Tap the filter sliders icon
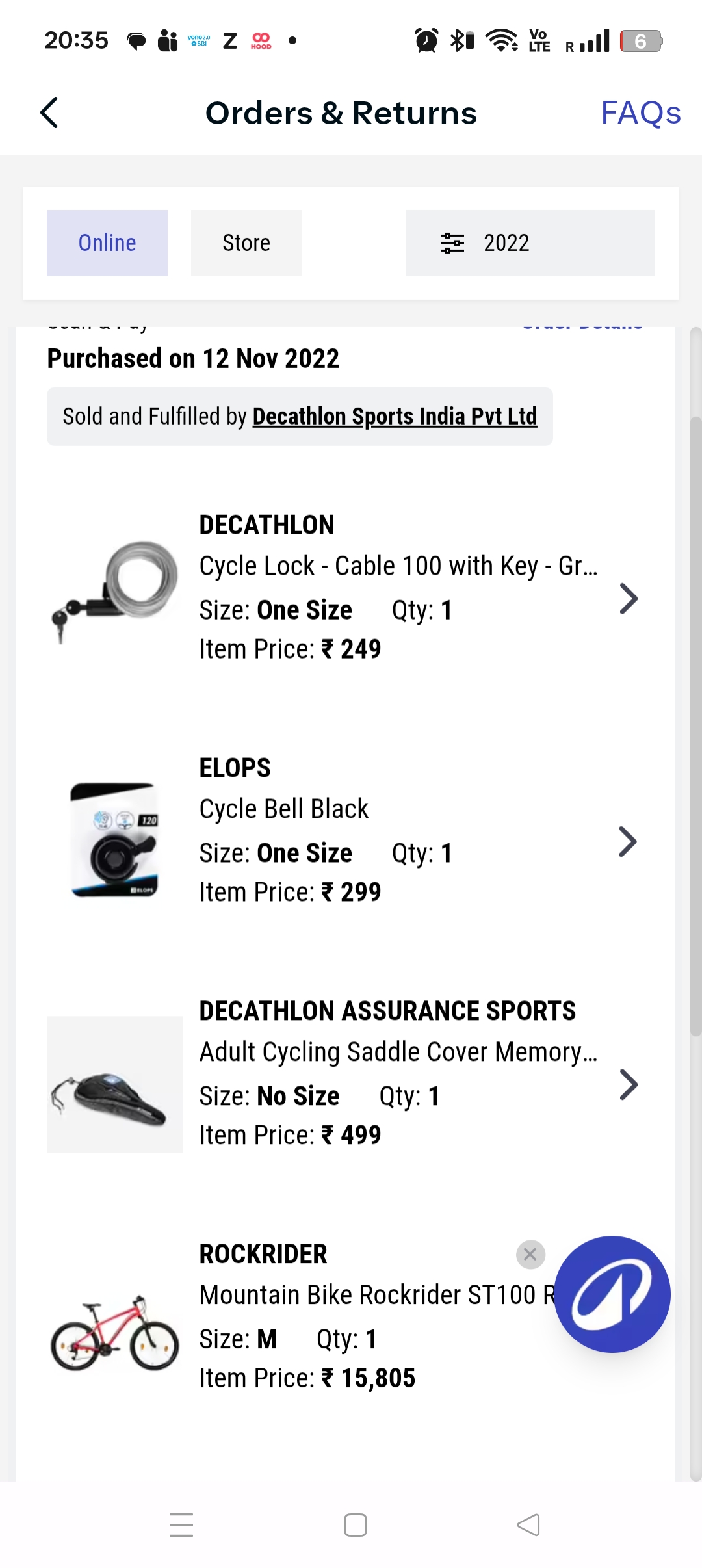The height and width of the screenshot is (1568, 702). coord(452,243)
